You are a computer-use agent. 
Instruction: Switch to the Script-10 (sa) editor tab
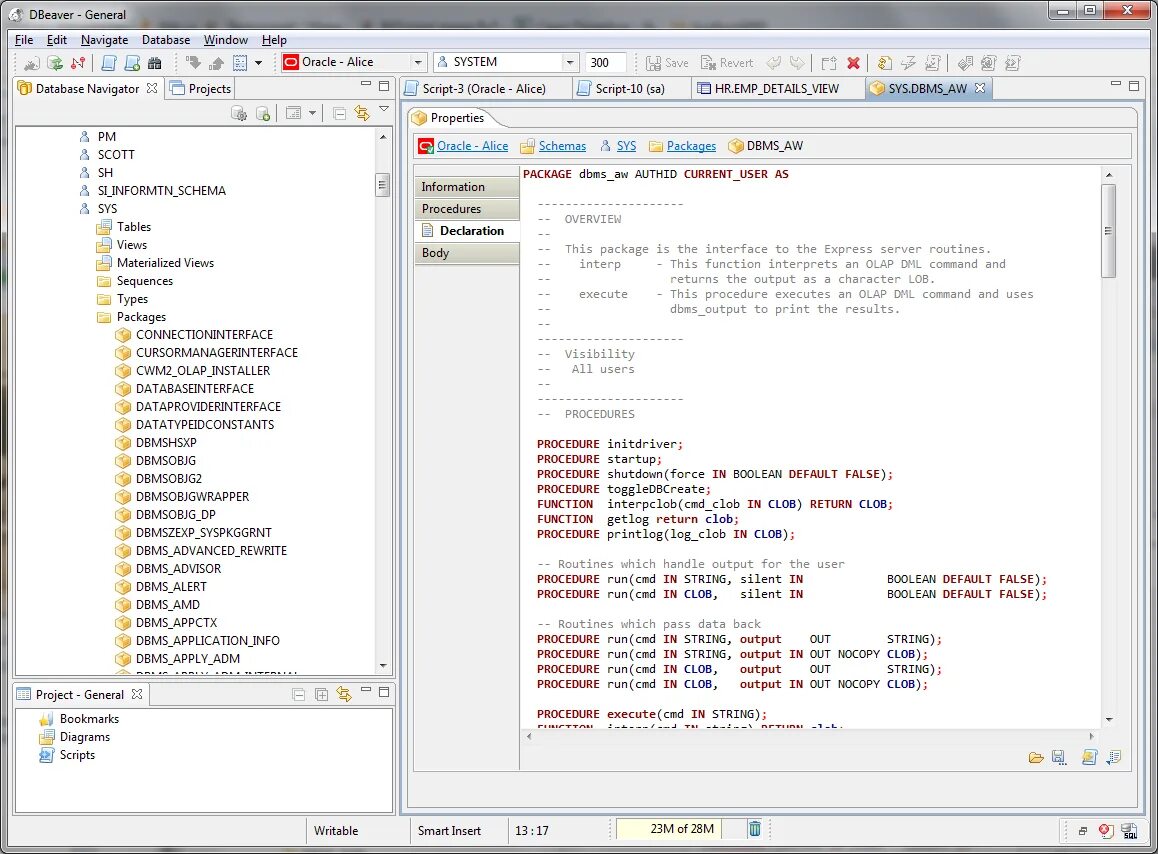pyautogui.click(x=629, y=89)
